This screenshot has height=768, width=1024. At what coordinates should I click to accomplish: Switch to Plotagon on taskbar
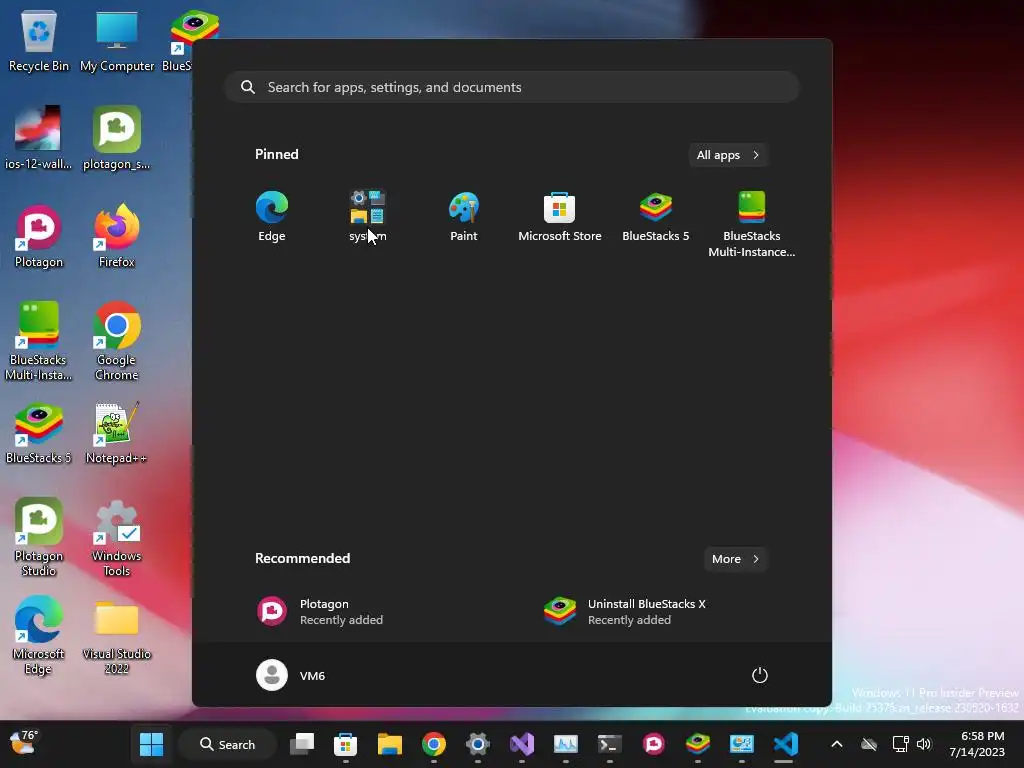pyautogui.click(x=654, y=744)
